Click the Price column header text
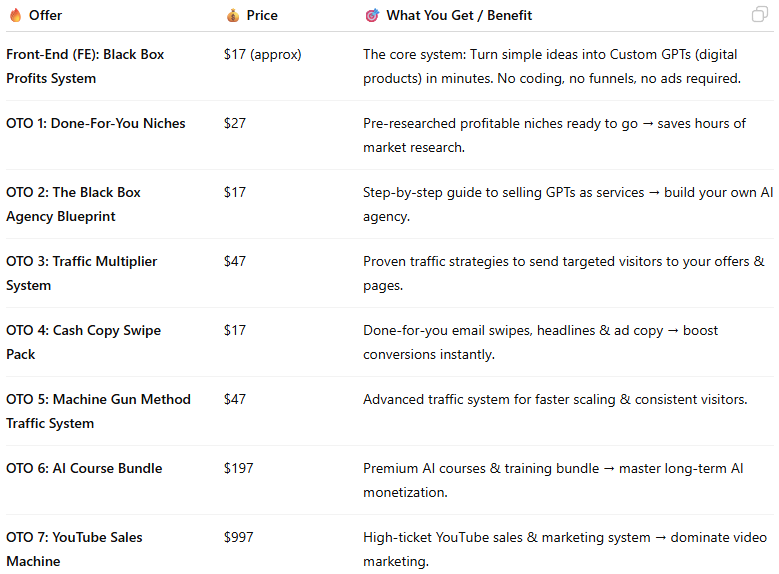 click(262, 15)
